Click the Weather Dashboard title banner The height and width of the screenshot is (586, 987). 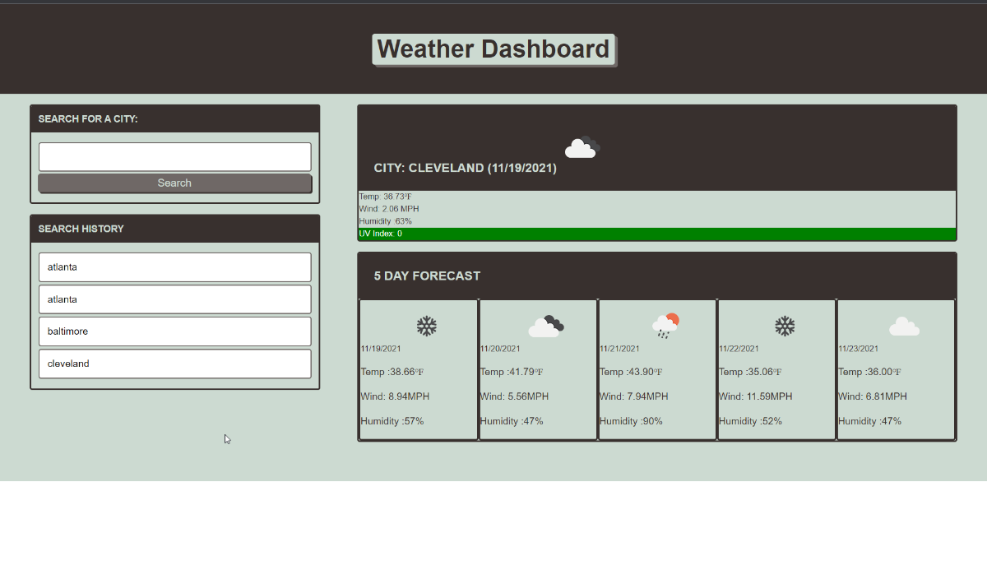coord(494,48)
